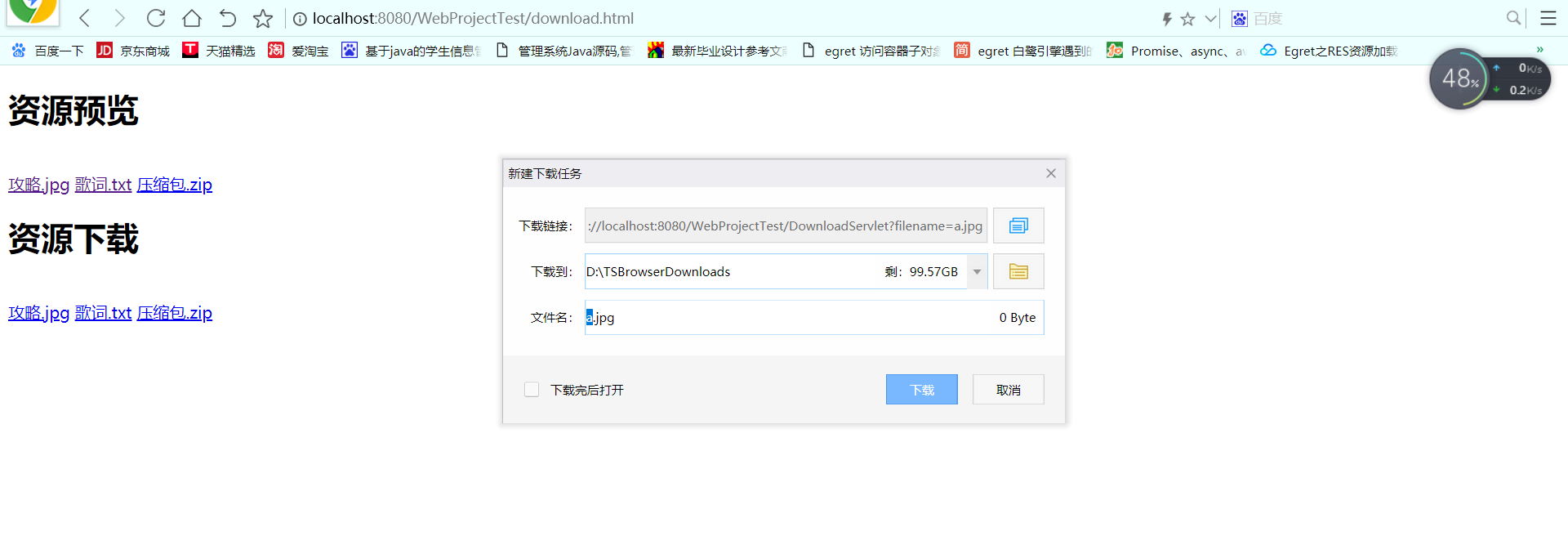Click the 下载链接 URL field

pos(786,226)
